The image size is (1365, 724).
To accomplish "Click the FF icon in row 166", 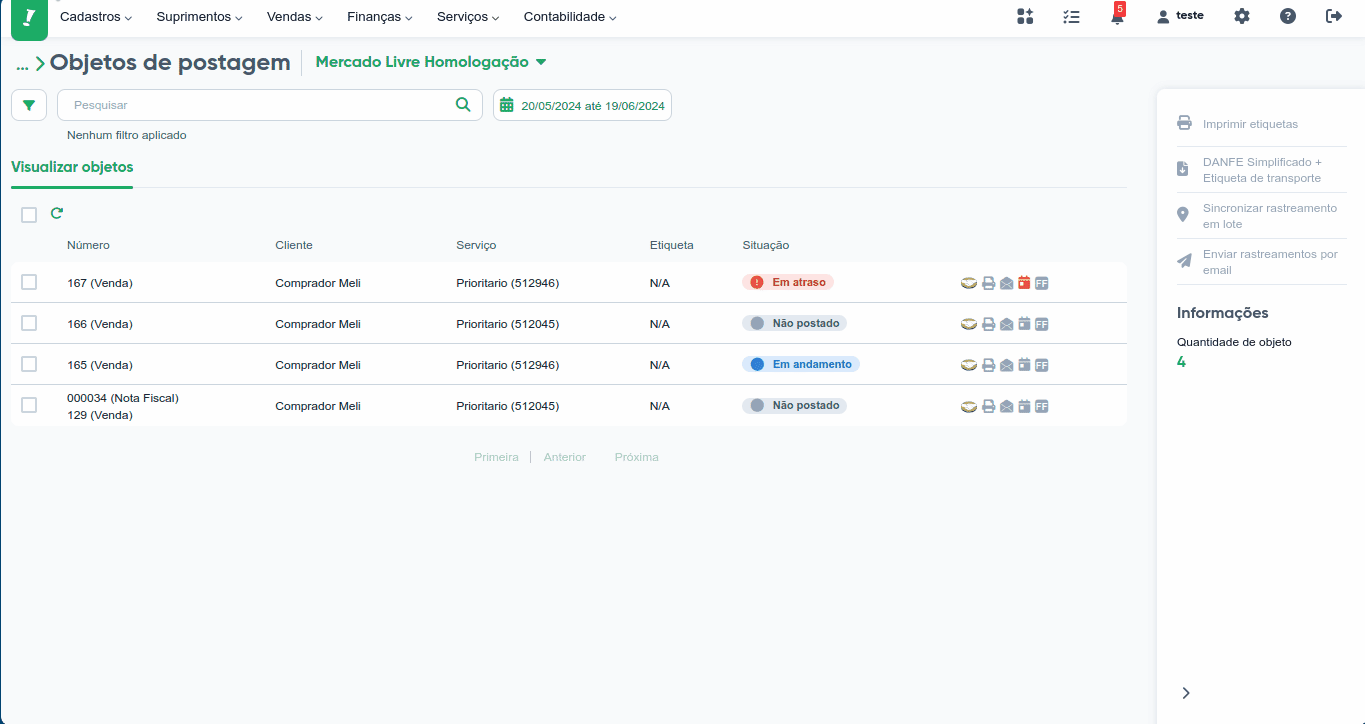I will pyautogui.click(x=1042, y=324).
